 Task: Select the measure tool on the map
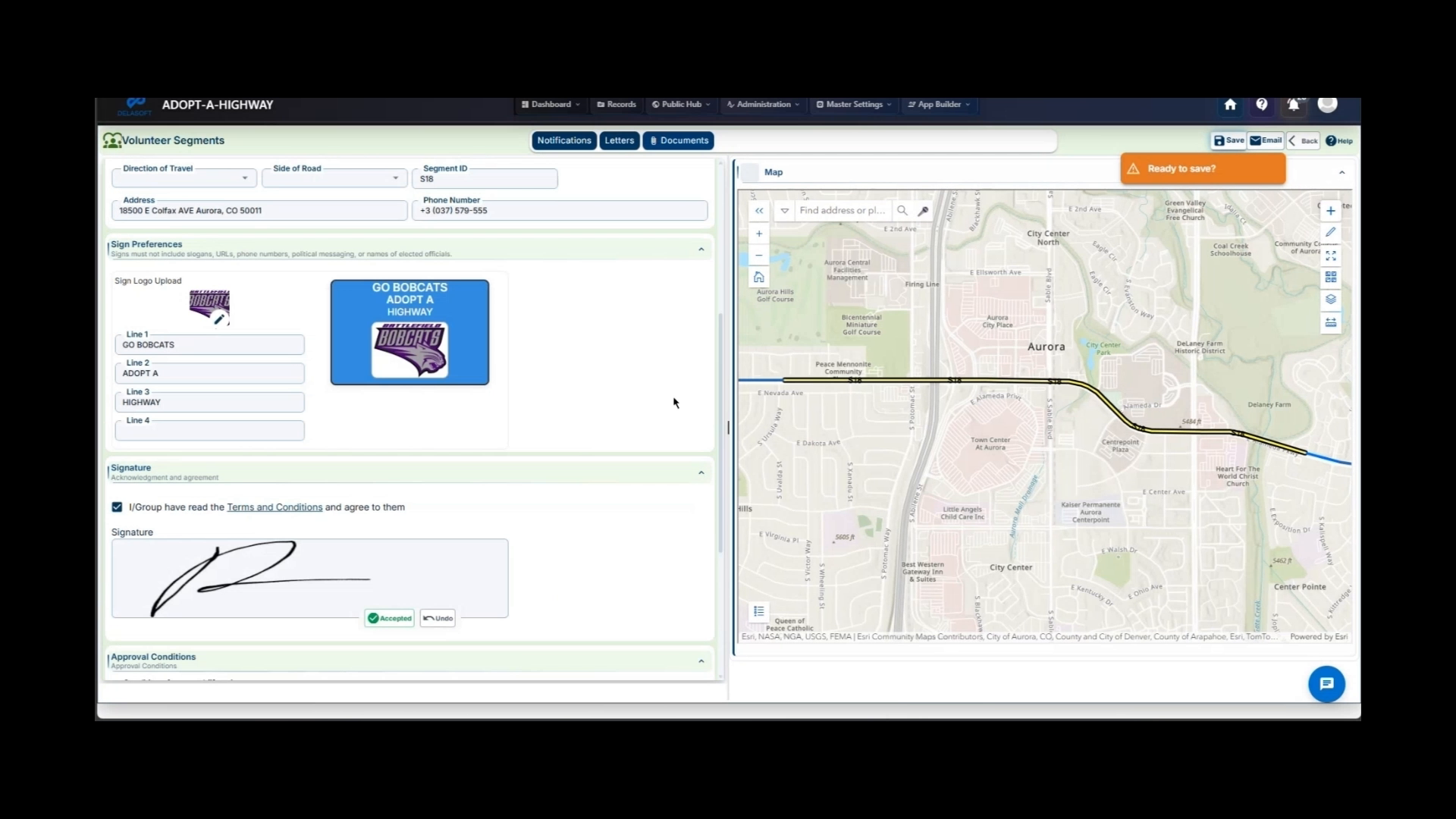tap(1331, 322)
